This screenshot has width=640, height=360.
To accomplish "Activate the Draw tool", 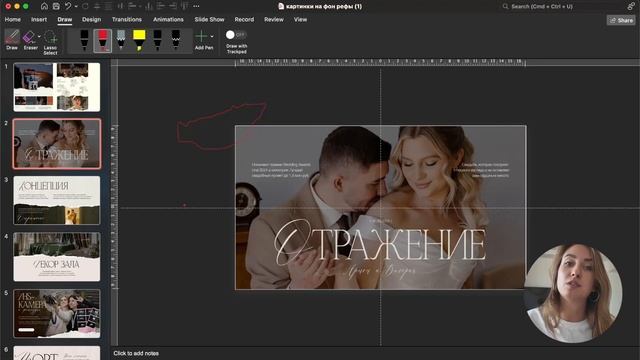I will [12, 40].
